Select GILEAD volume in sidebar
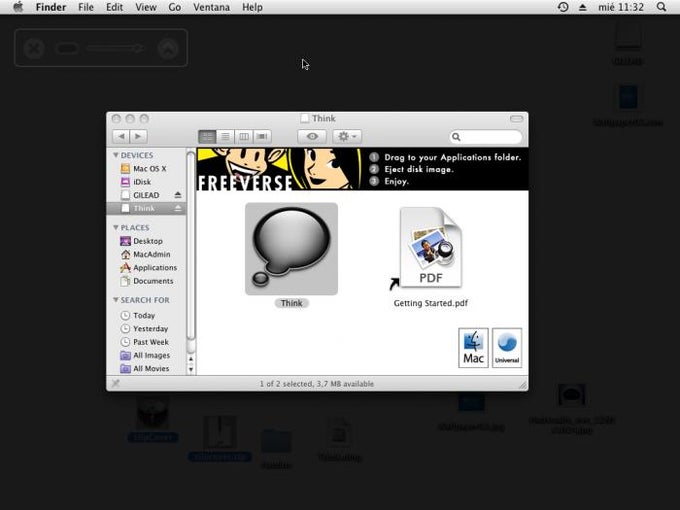The height and width of the screenshot is (510, 680). click(x=146, y=195)
